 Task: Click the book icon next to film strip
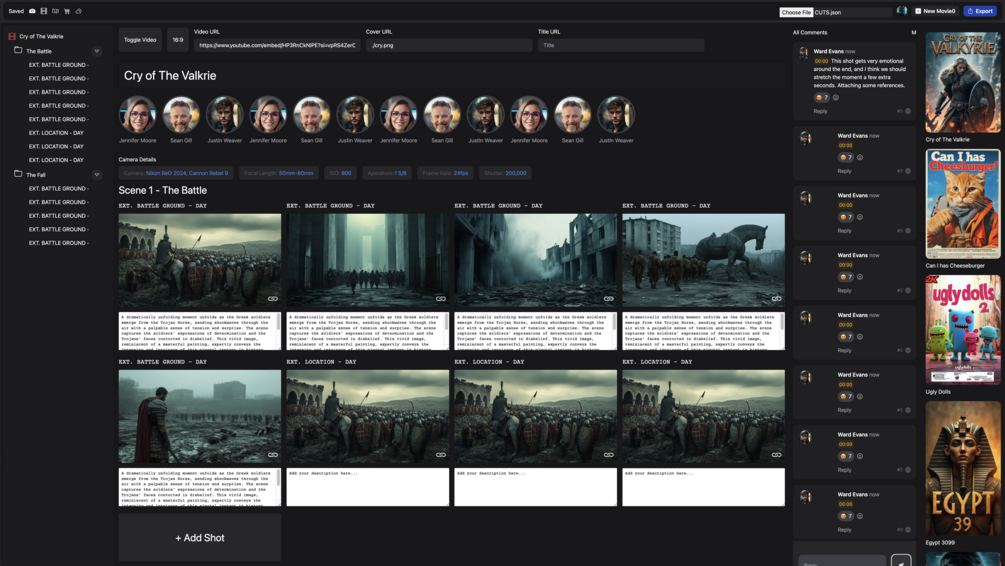tap(55, 11)
